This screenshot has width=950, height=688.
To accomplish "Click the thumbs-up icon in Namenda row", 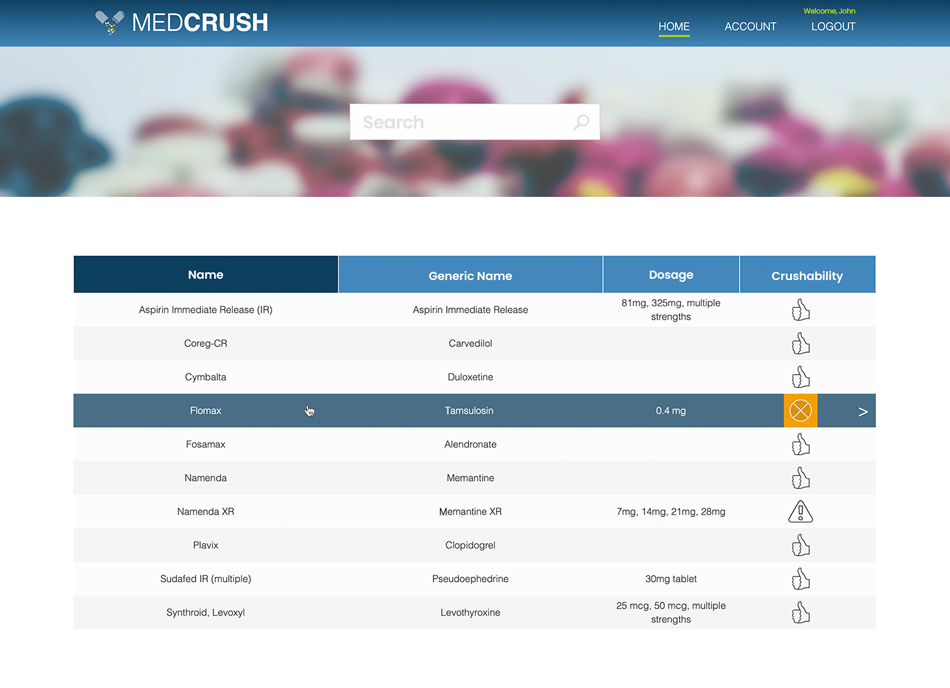I will [x=800, y=478].
